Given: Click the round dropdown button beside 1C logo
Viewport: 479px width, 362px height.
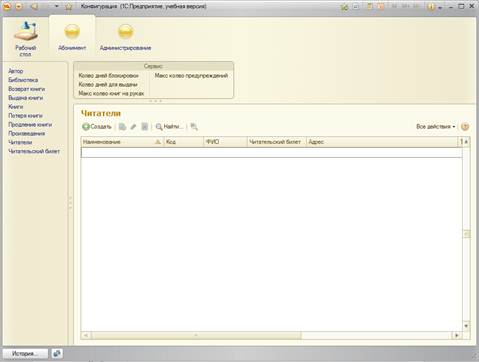Looking at the screenshot, I should click(19, 6).
